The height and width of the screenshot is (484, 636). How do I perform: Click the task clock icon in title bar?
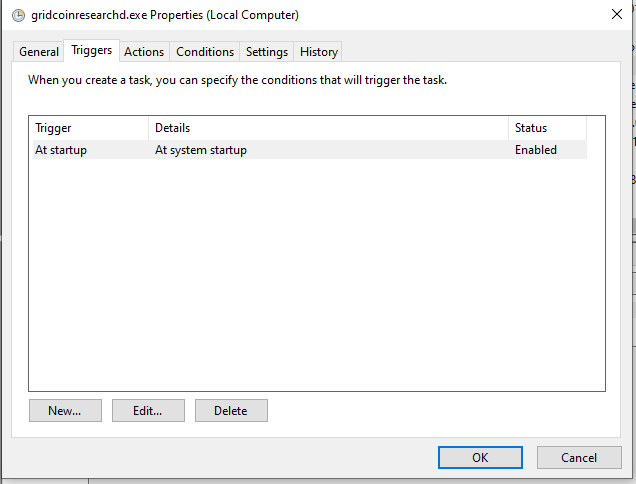click(x=18, y=15)
